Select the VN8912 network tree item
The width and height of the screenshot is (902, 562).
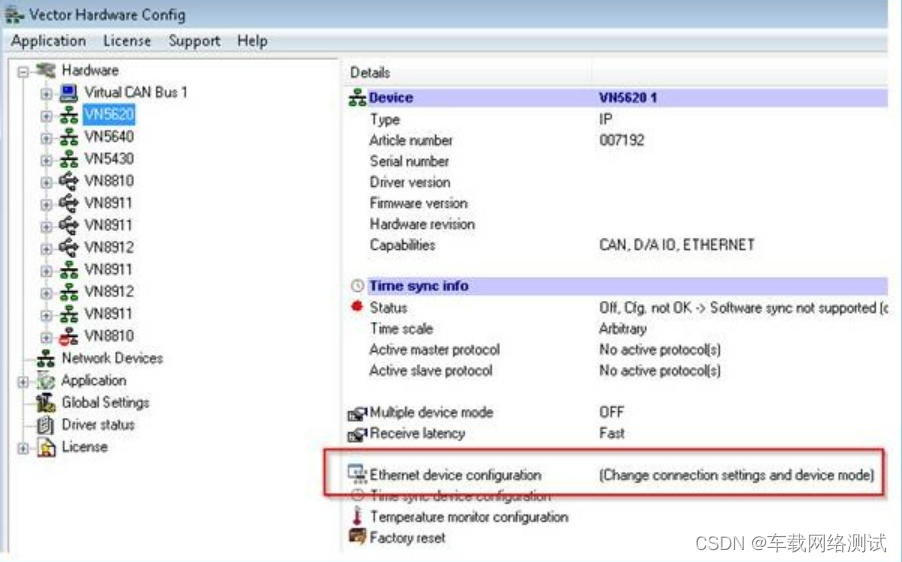point(109,292)
